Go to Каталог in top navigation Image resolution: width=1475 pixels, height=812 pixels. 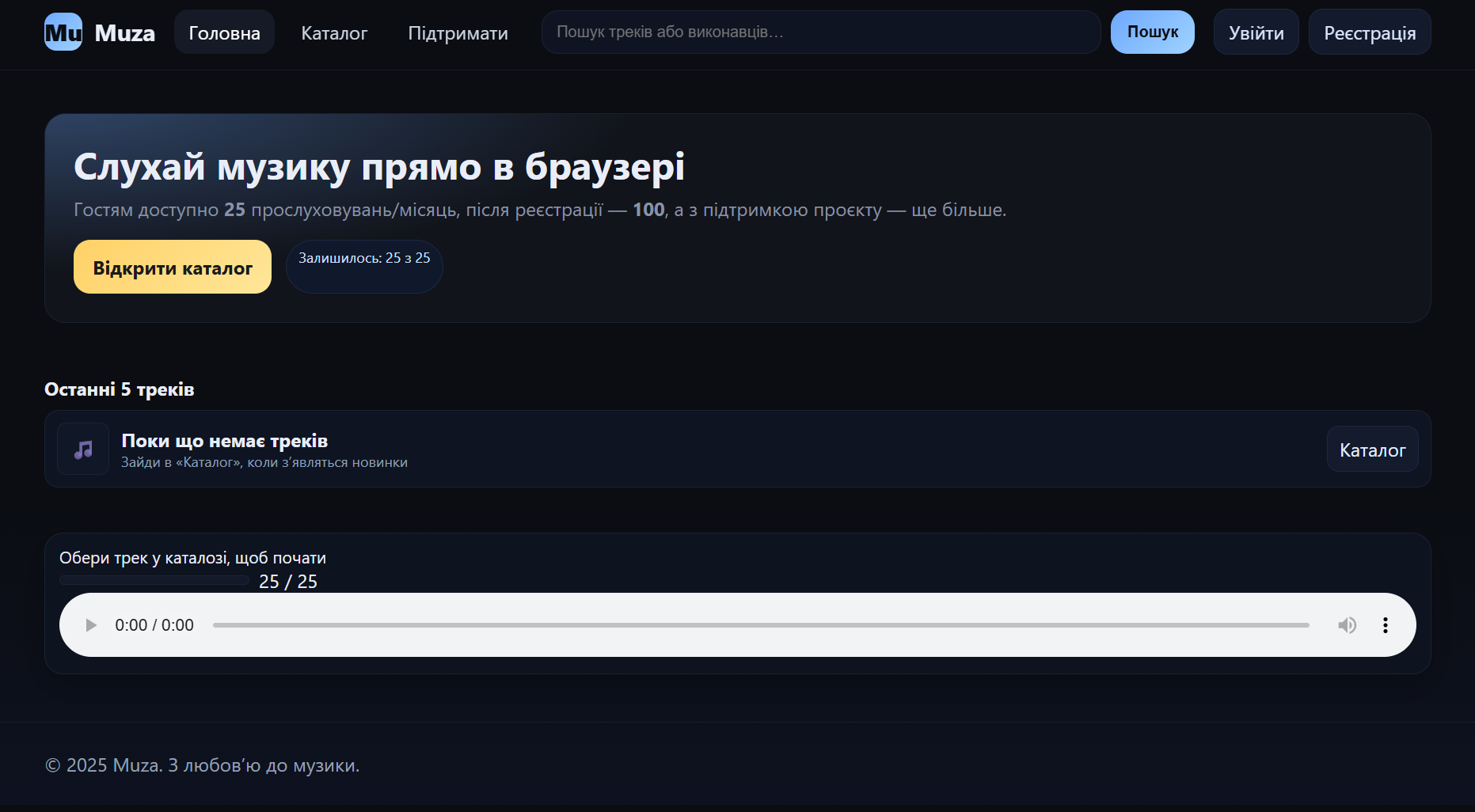point(334,32)
